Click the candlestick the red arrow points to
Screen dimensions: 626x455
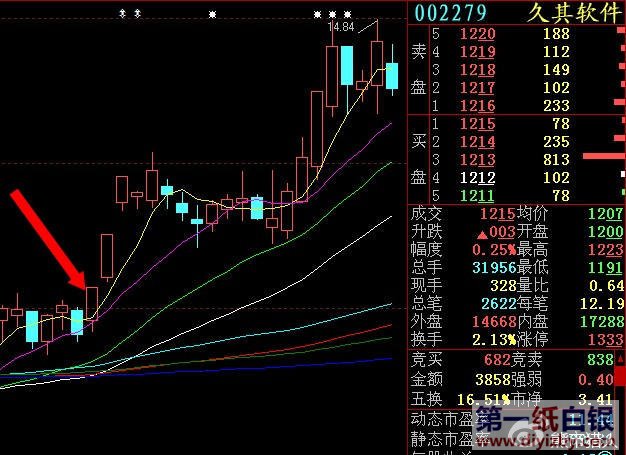point(92,303)
